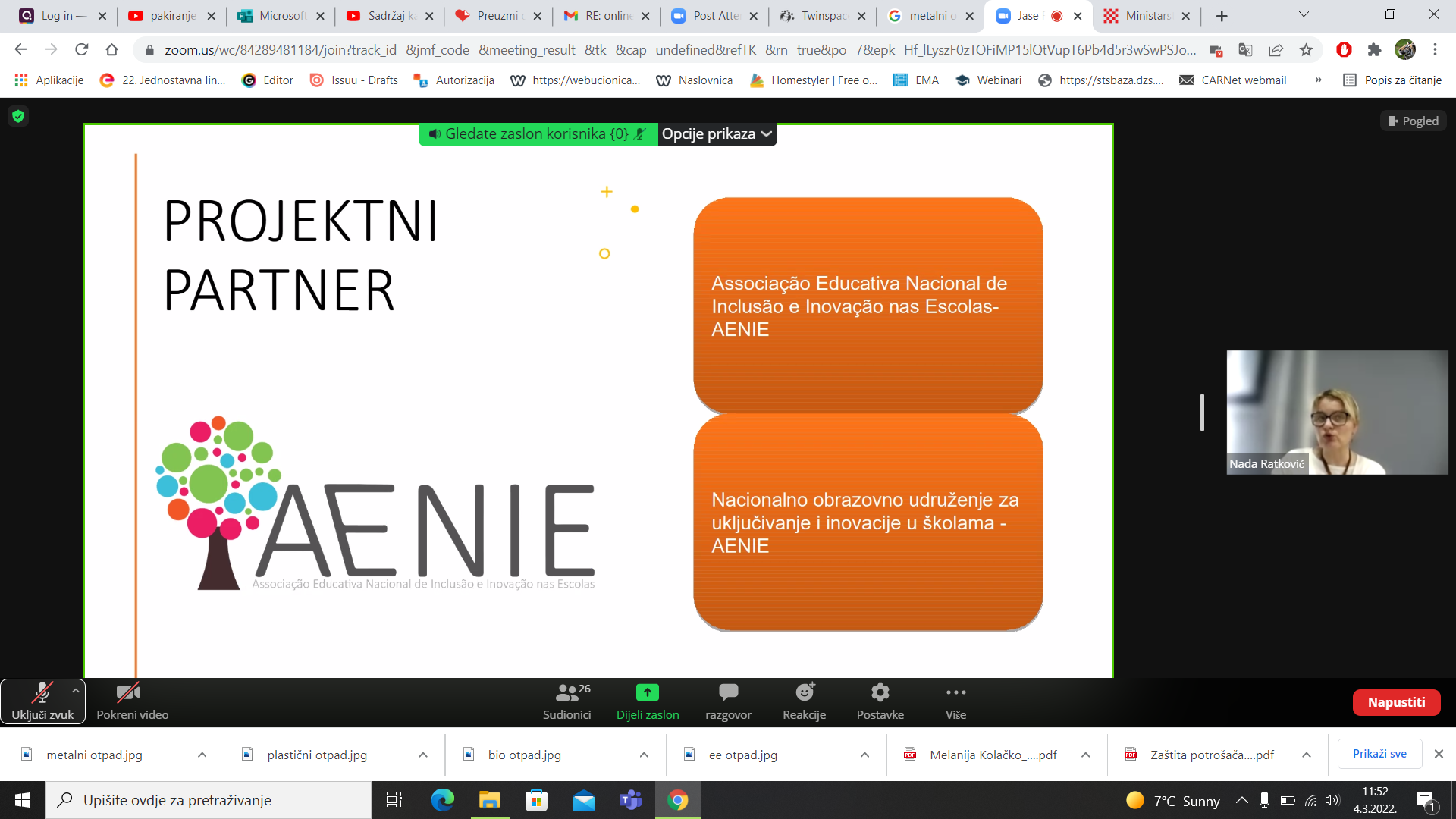The image size is (1456, 819).
Task: Open Editor bookmark
Action: (268, 80)
